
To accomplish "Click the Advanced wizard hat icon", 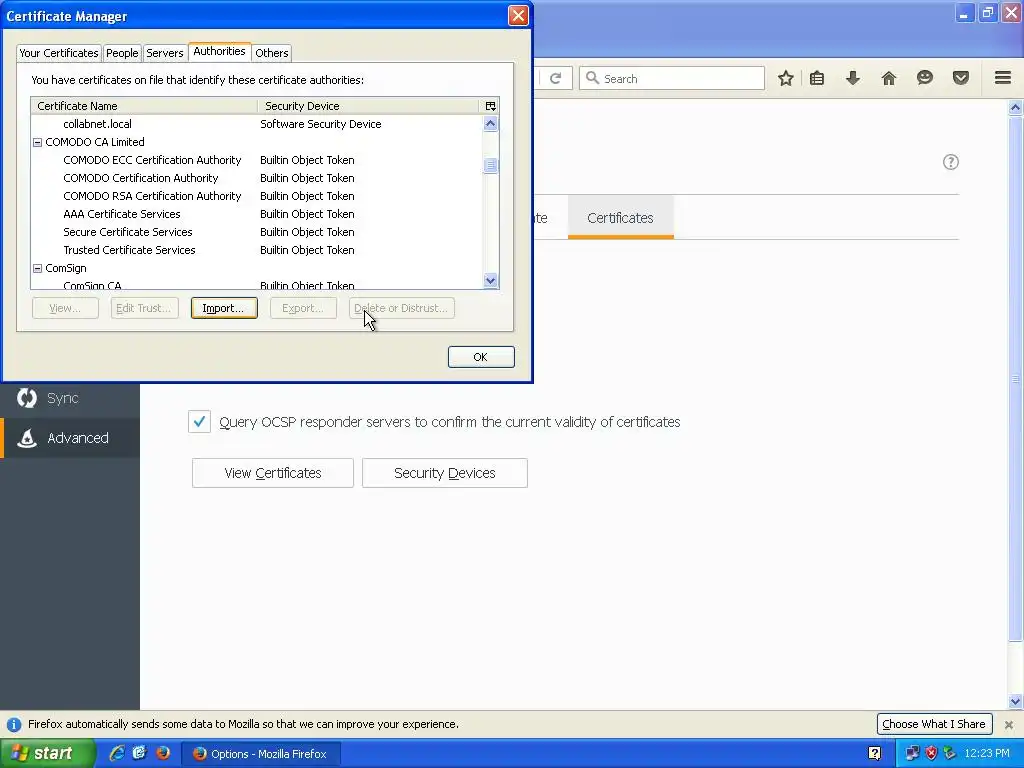I will tap(27, 438).
